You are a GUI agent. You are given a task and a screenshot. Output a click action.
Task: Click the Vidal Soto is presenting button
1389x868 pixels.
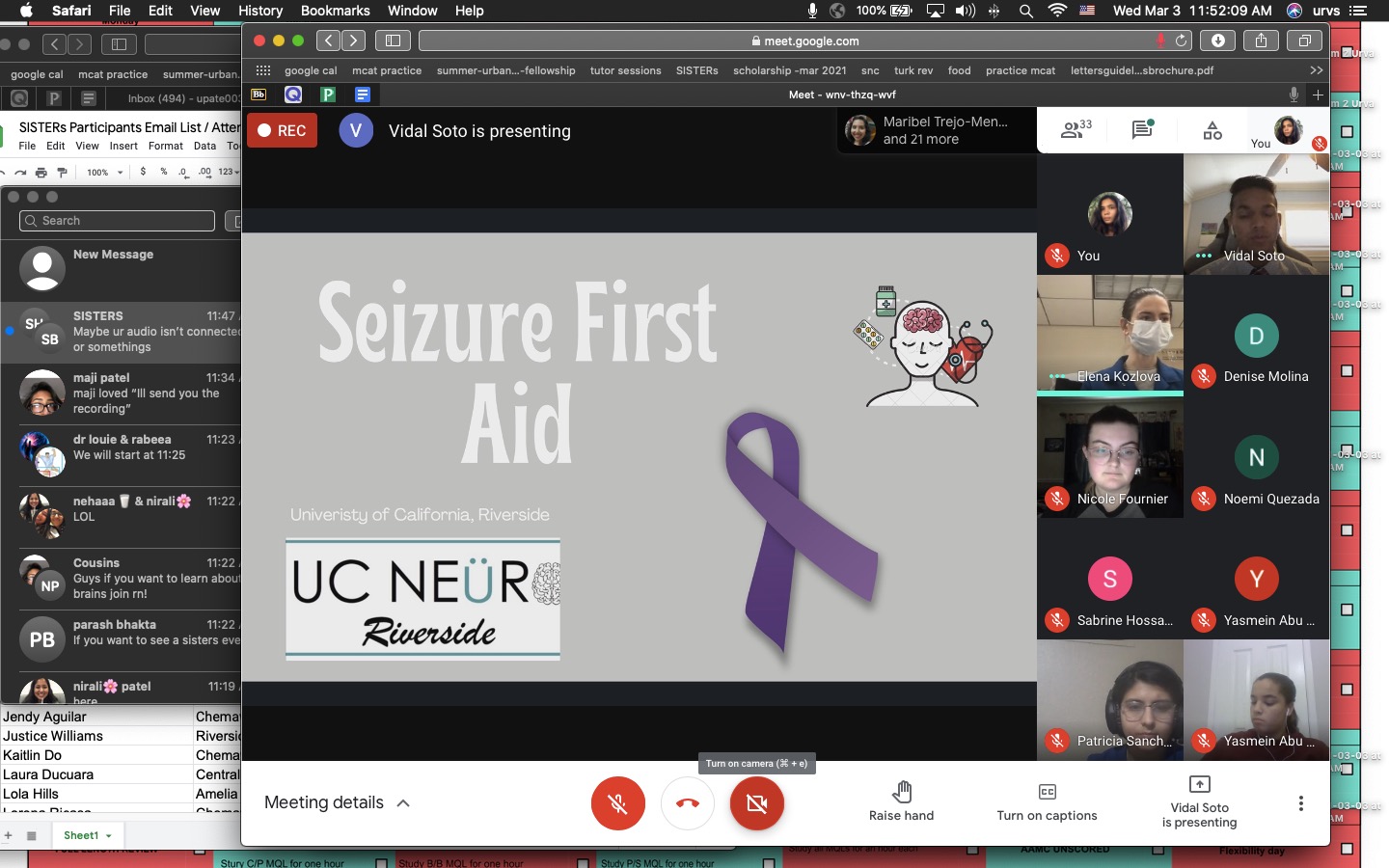click(1199, 801)
